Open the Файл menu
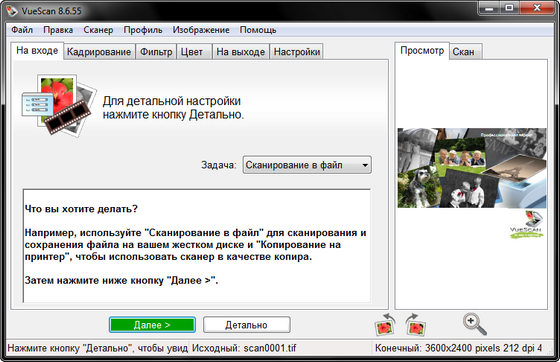The height and width of the screenshot is (362, 560). point(22,30)
